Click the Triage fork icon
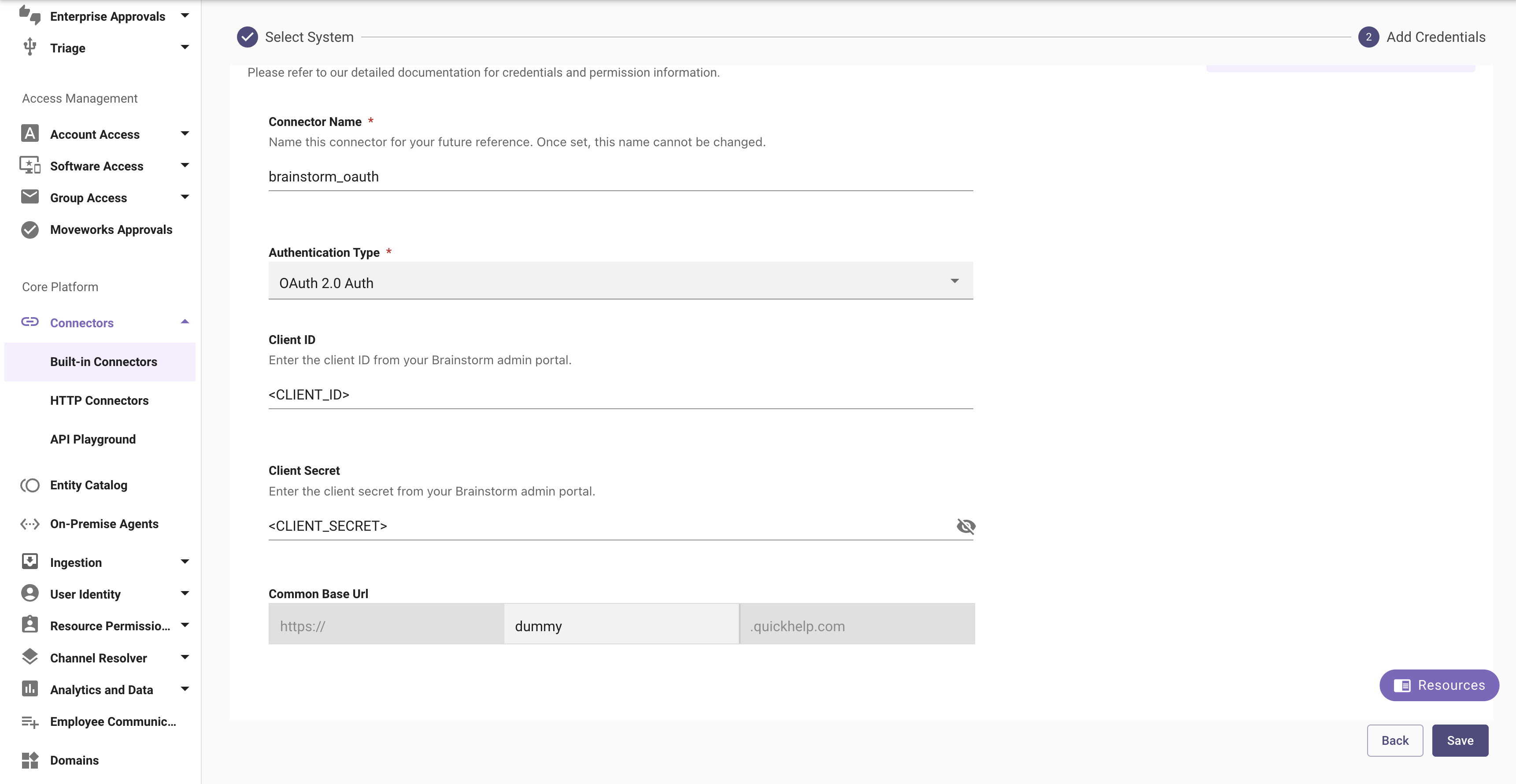Screen dimensions: 1516x784 (x=30, y=47)
